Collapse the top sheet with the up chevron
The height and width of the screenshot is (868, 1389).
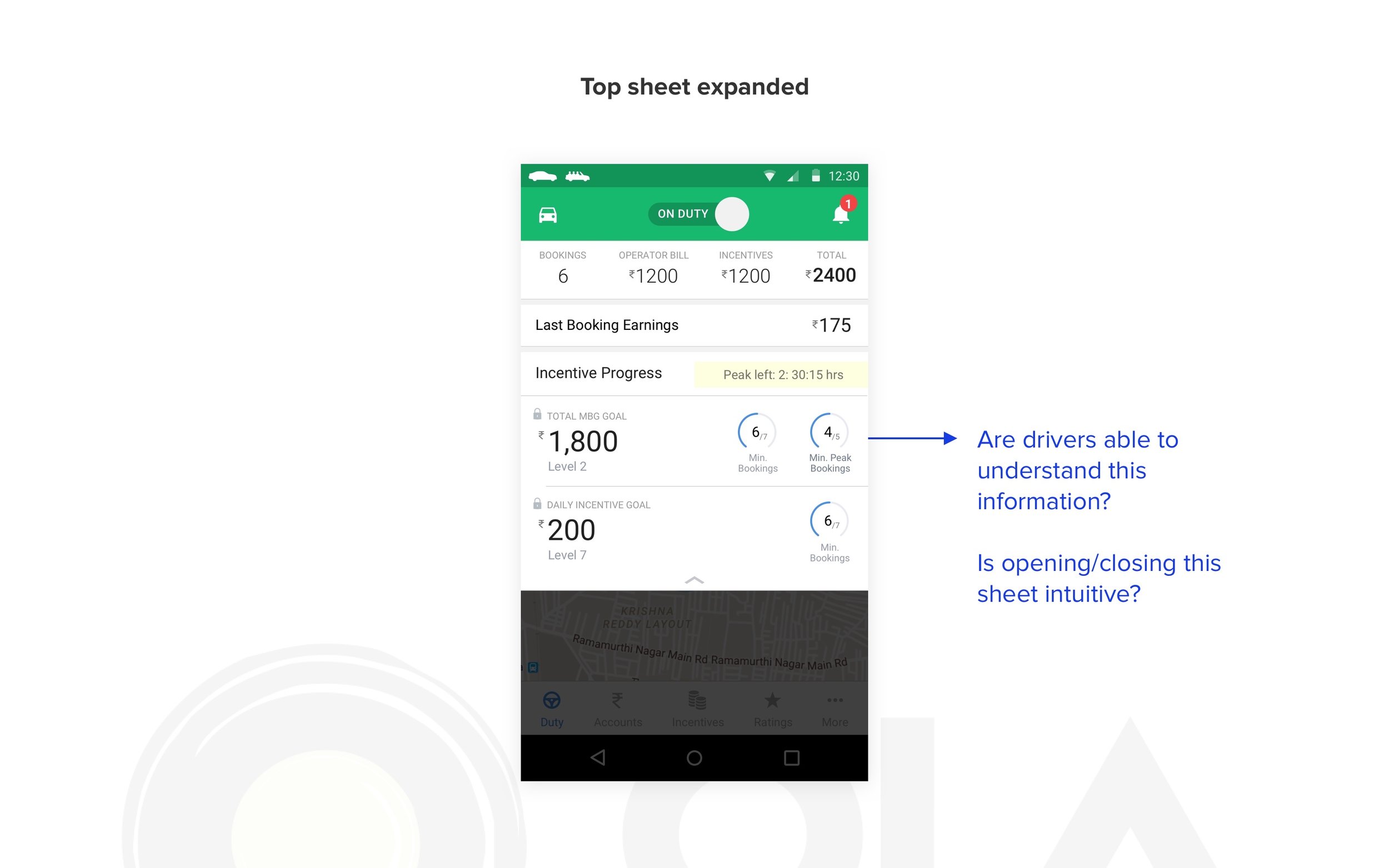point(694,580)
